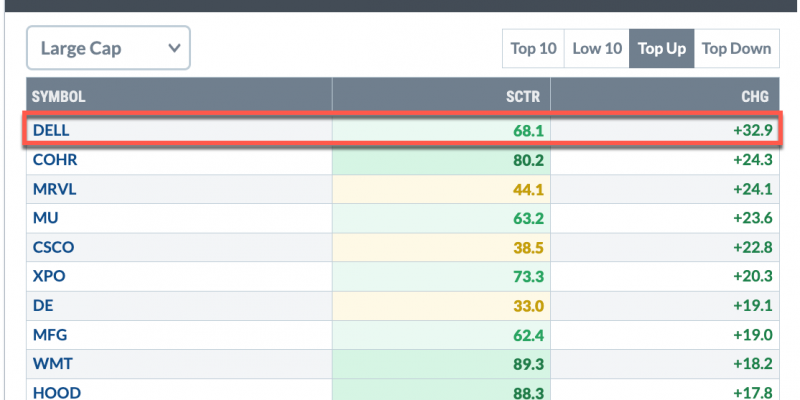Open the MU symbol link
This screenshot has width=800, height=400.
click(x=45, y=218)
